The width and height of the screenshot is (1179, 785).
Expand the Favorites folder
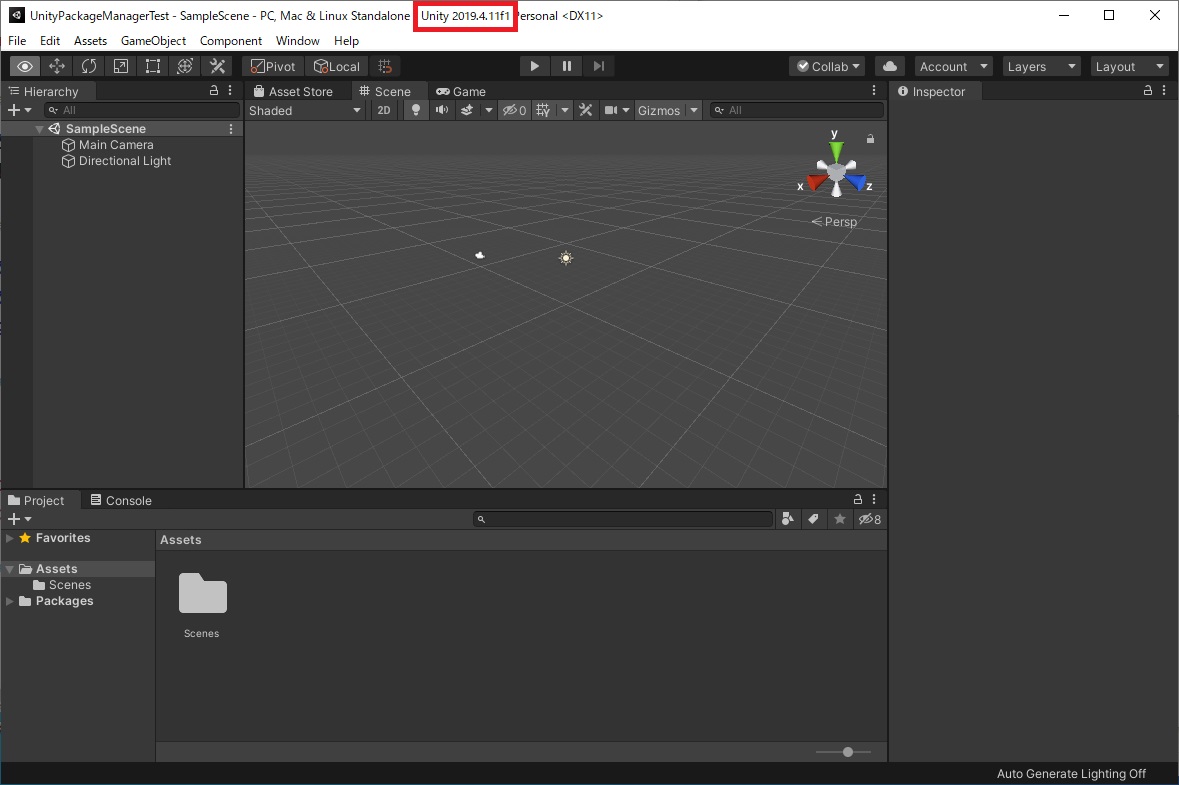point(10,538)
